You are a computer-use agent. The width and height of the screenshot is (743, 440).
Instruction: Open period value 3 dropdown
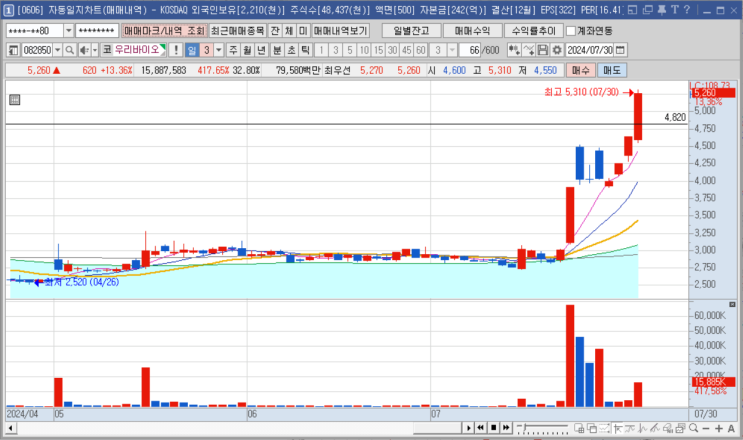pos(218,50)
